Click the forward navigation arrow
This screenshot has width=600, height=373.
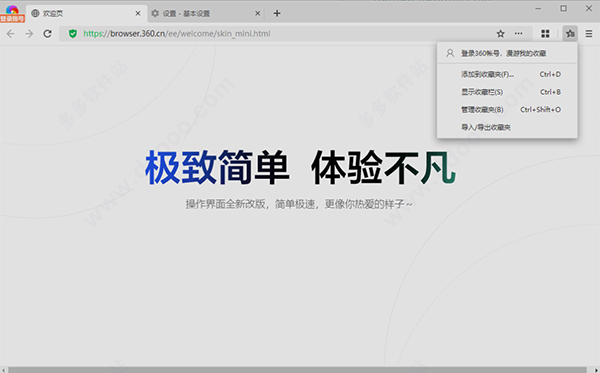pyautogui.click(x=29, y=34)
